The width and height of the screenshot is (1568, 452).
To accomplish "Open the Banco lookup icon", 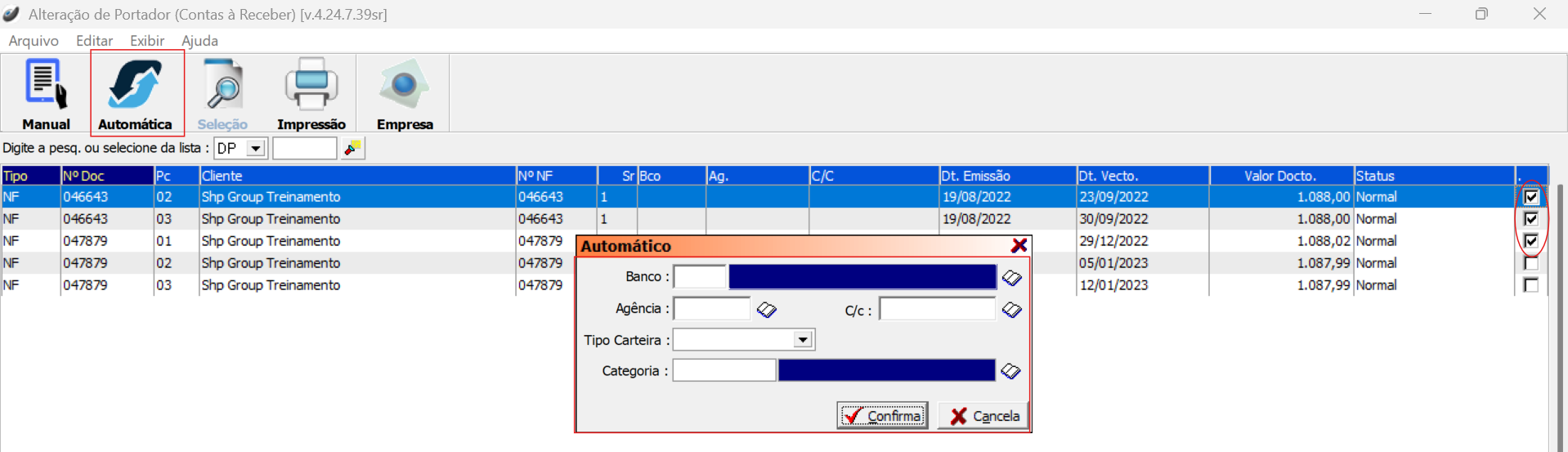I will 1011,278.
